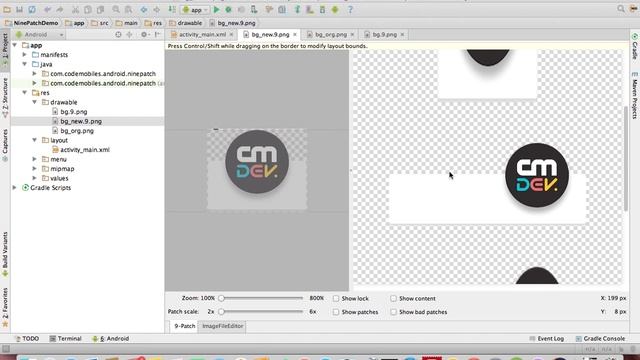
Task: Select bg.9.png in project tree
Action: [x=73, y=111]
